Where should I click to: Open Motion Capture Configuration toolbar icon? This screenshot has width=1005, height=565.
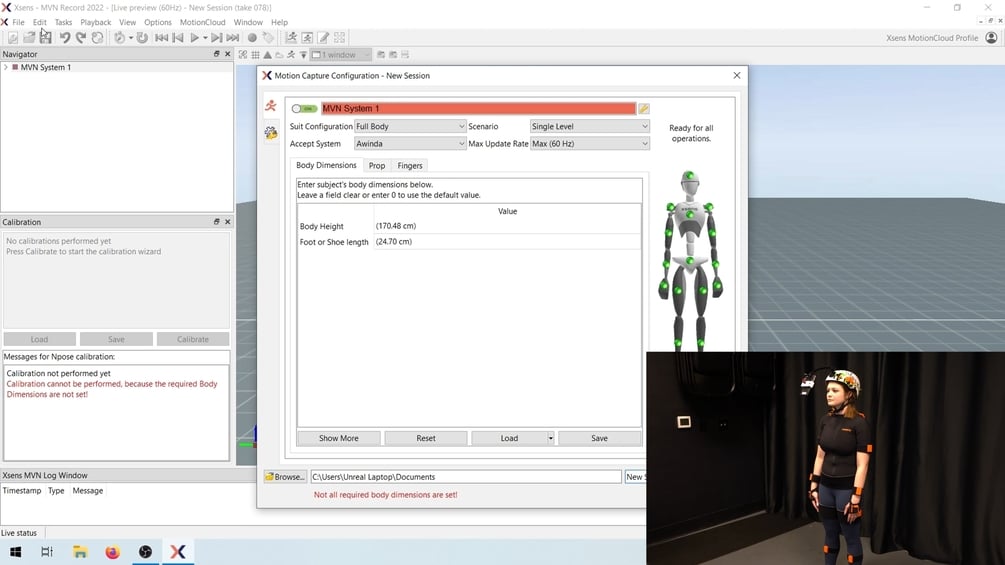coord(291,38)
